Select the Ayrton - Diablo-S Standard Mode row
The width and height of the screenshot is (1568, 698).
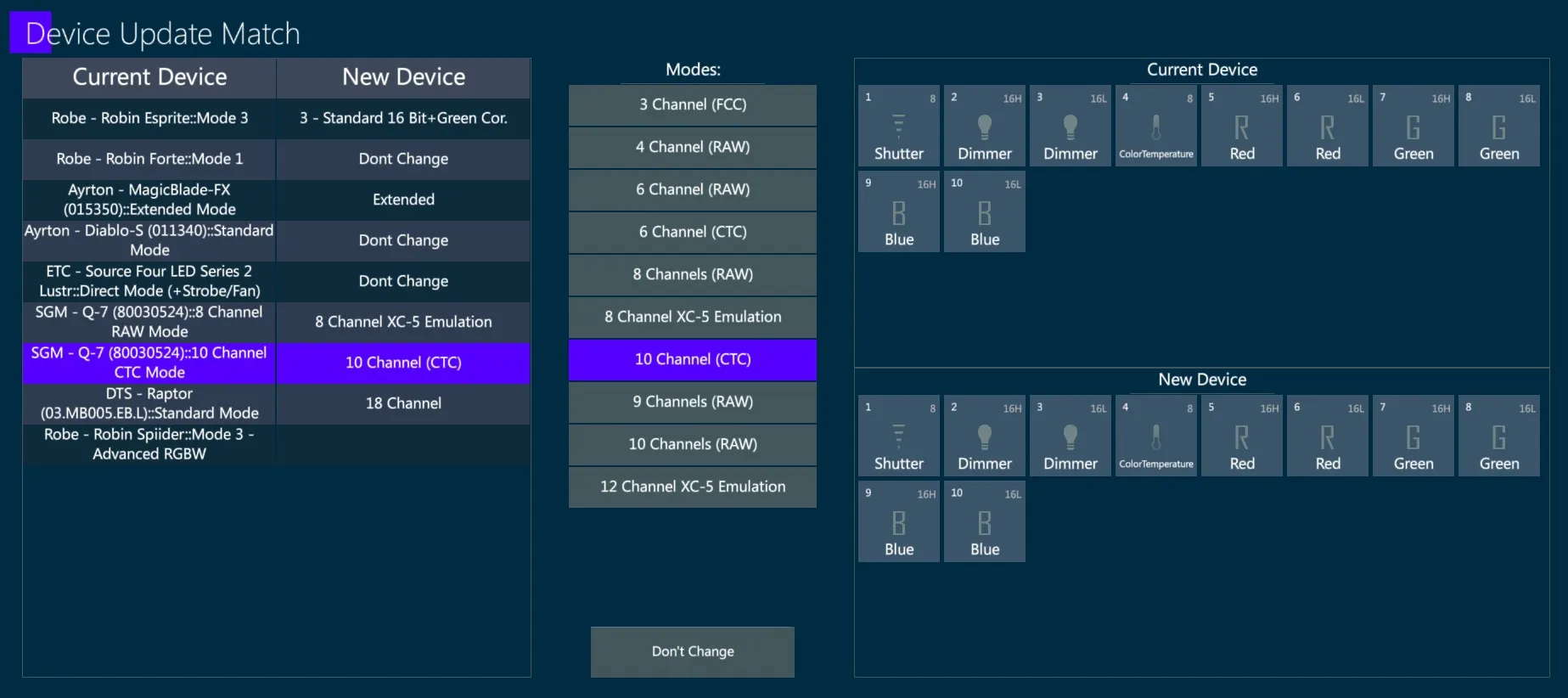[x=277, y=240]
